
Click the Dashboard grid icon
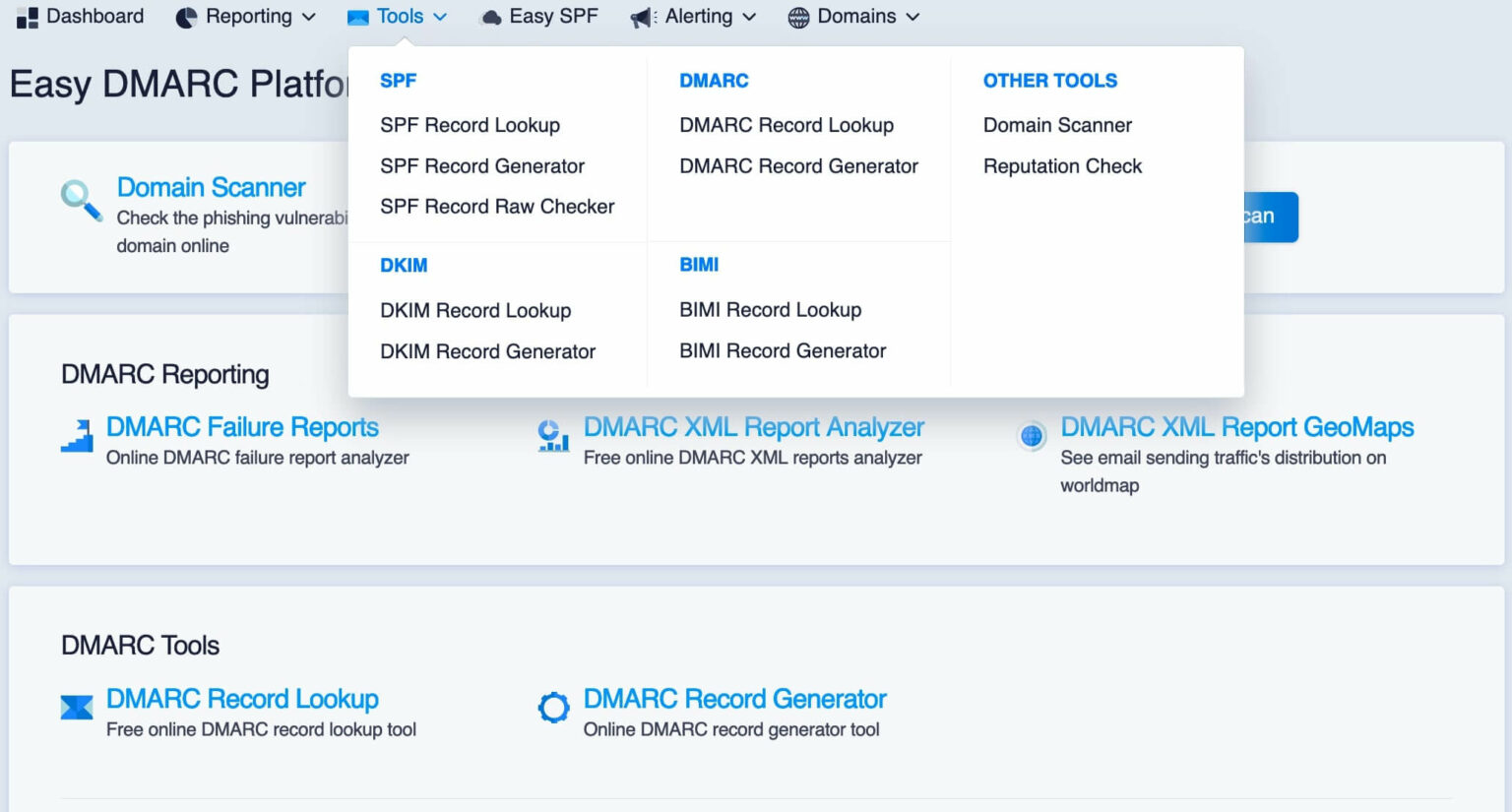[26, 16]
